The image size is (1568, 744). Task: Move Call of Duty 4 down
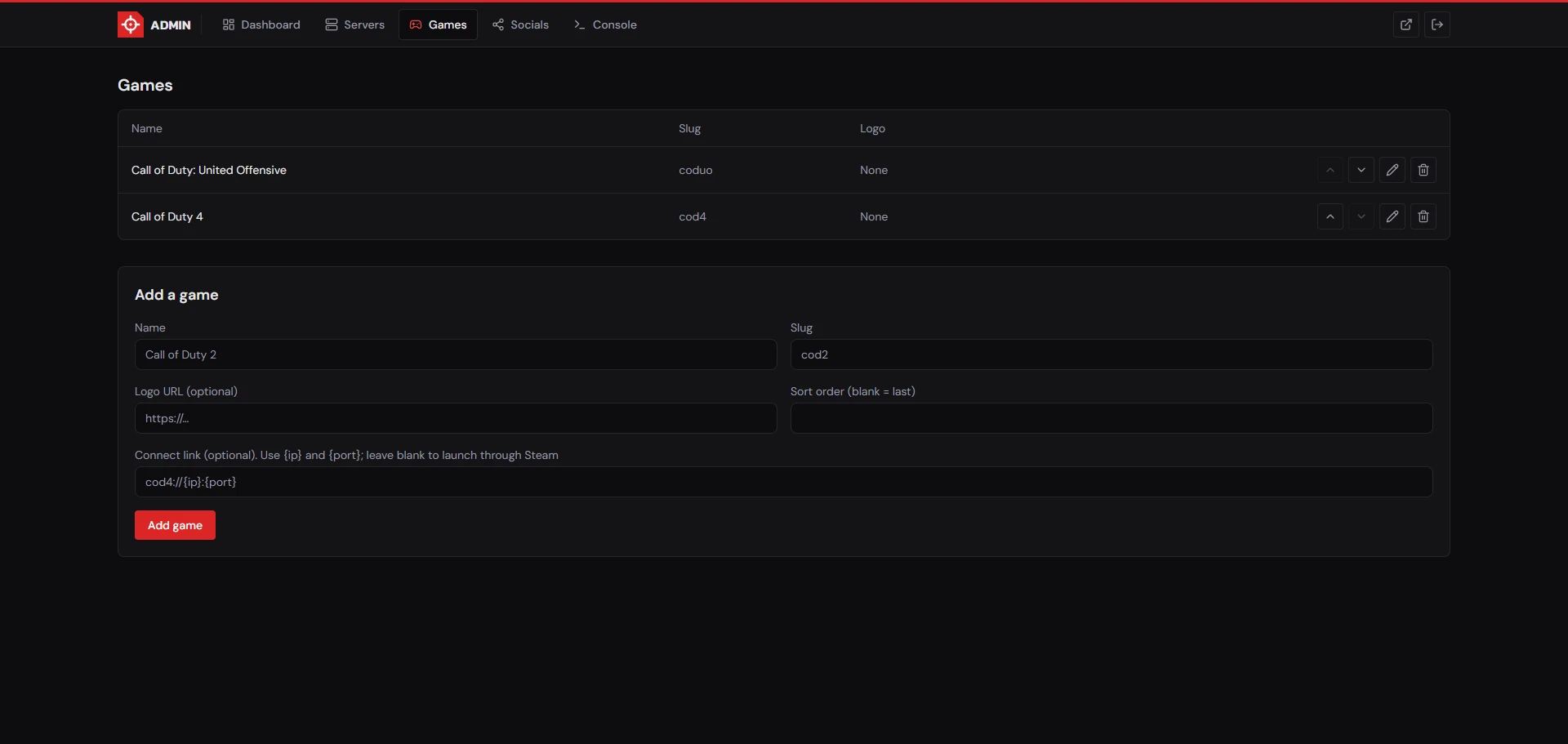pyautogui.click(x=1361, y=216)
